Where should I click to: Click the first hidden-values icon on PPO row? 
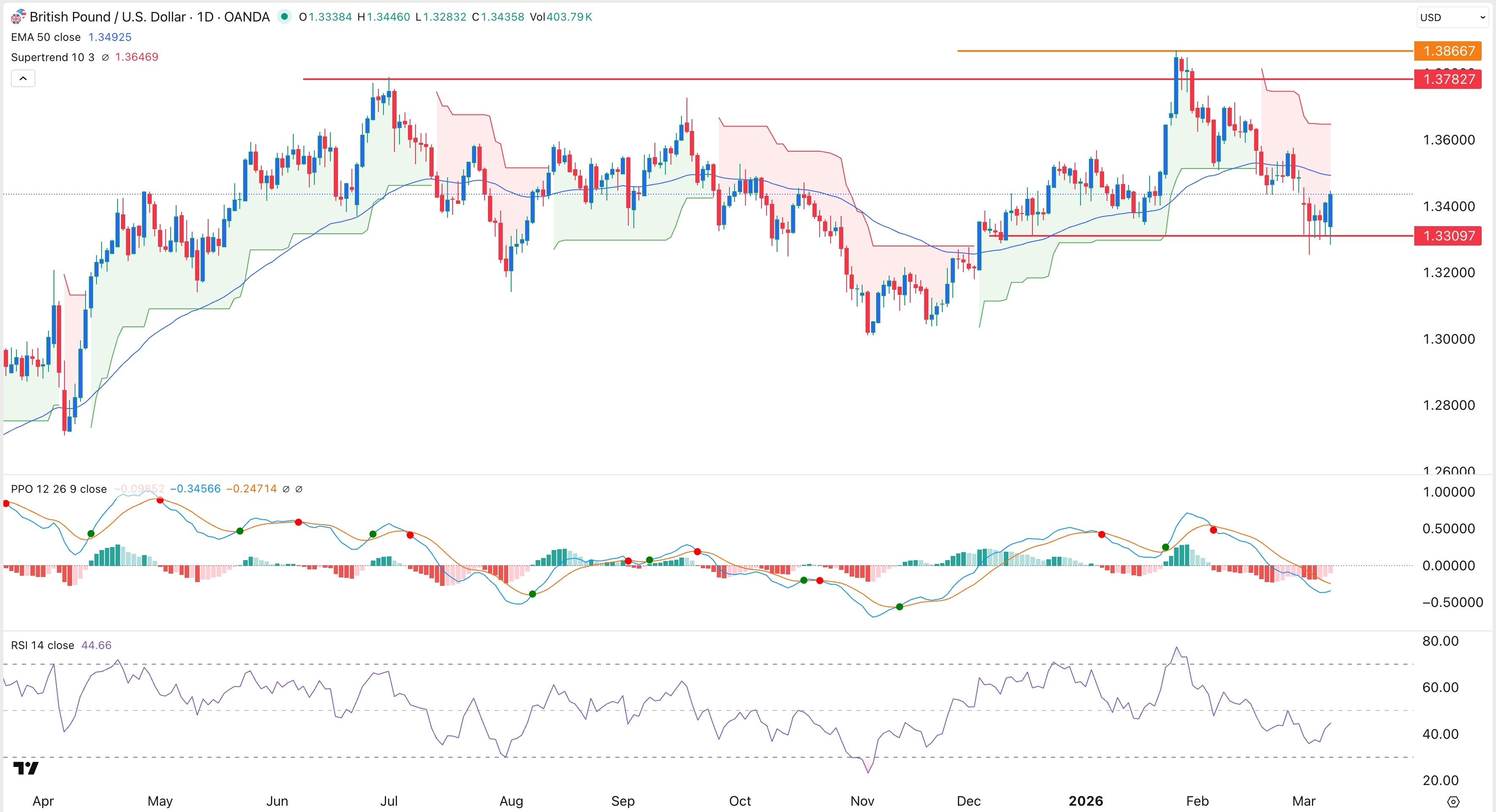[286, 489]
